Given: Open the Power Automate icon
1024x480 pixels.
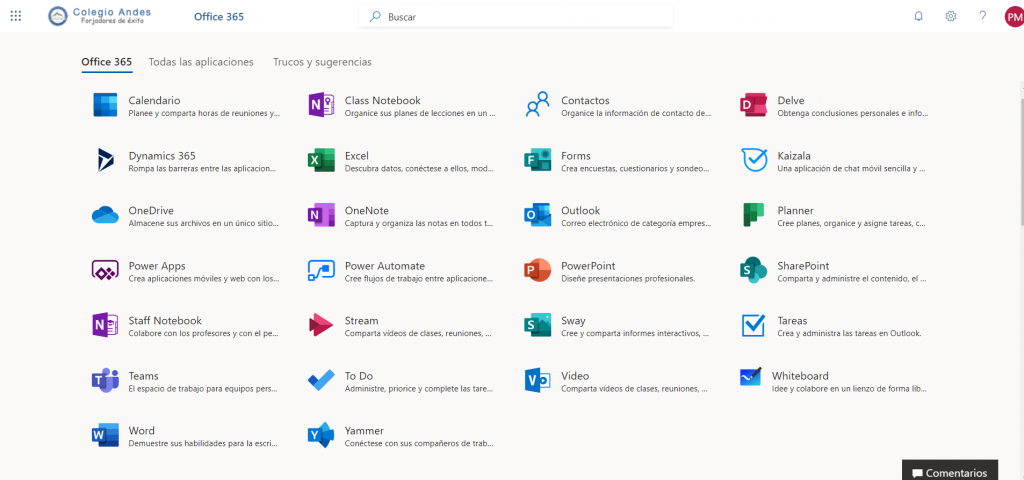Looking at the screenshot, I should [321, 270].
